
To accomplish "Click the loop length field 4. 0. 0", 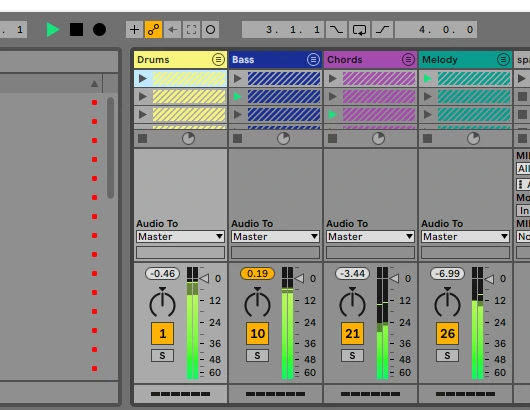I will pyautogui.click(x=436, y=30).
